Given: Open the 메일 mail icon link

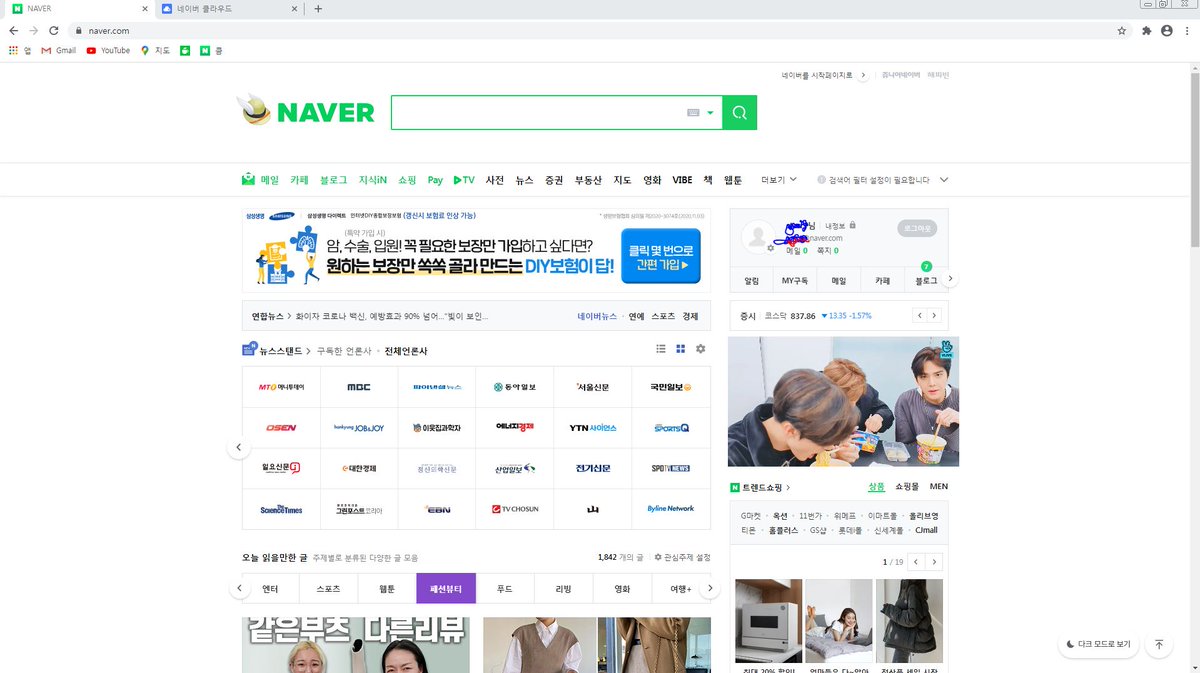Looking at the screenshot, I should pos(260,180).
